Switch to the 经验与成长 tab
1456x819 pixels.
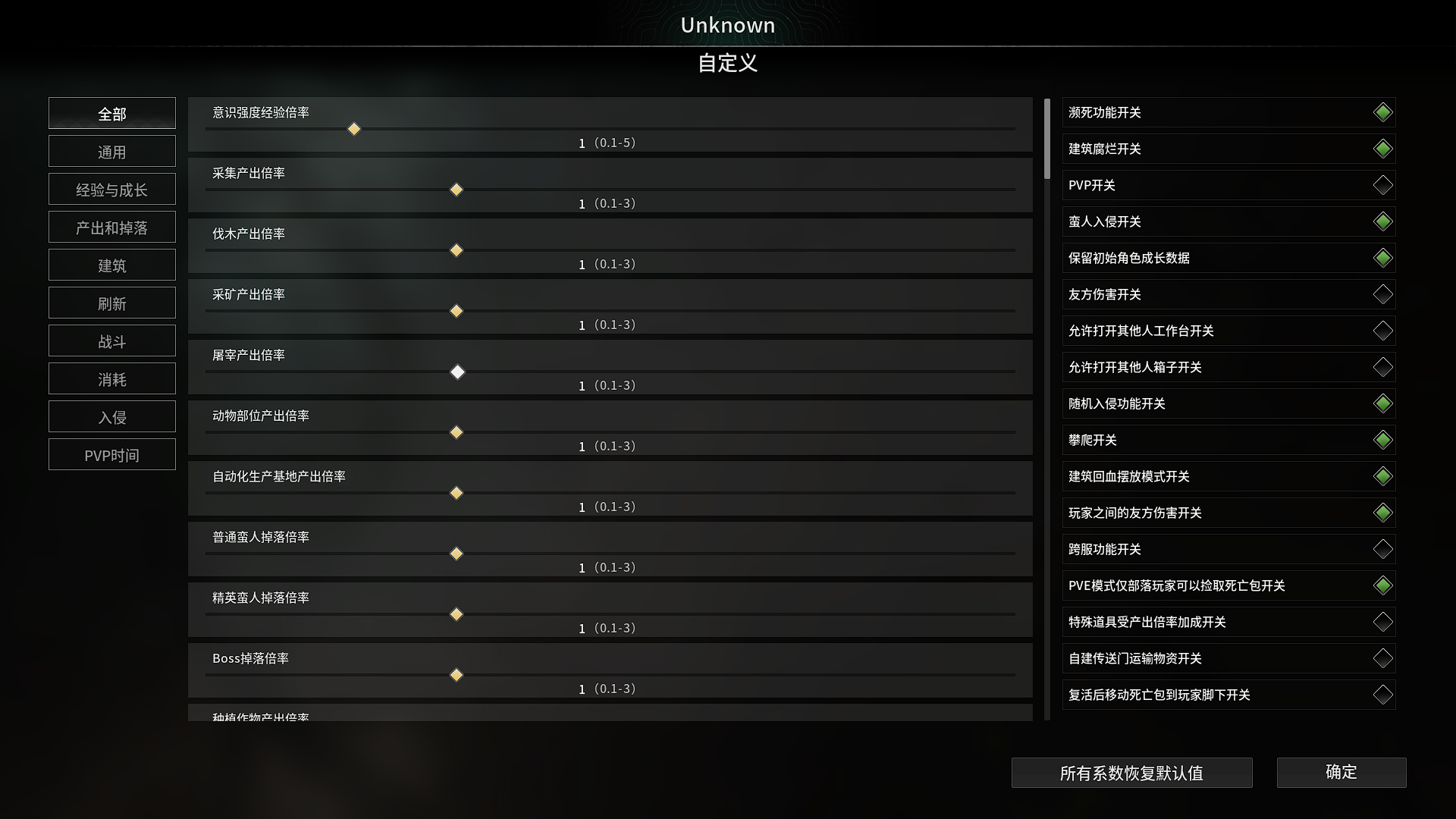[112, 189]
